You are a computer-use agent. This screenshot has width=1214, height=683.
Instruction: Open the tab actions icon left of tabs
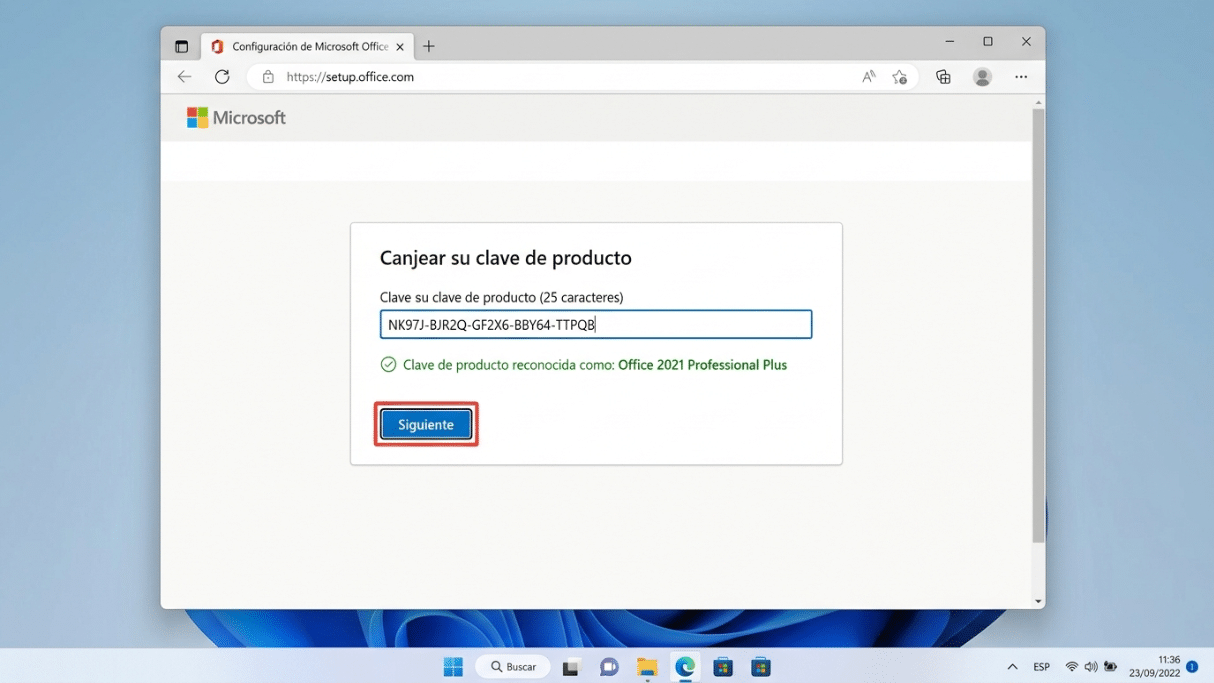click(181, 45)
